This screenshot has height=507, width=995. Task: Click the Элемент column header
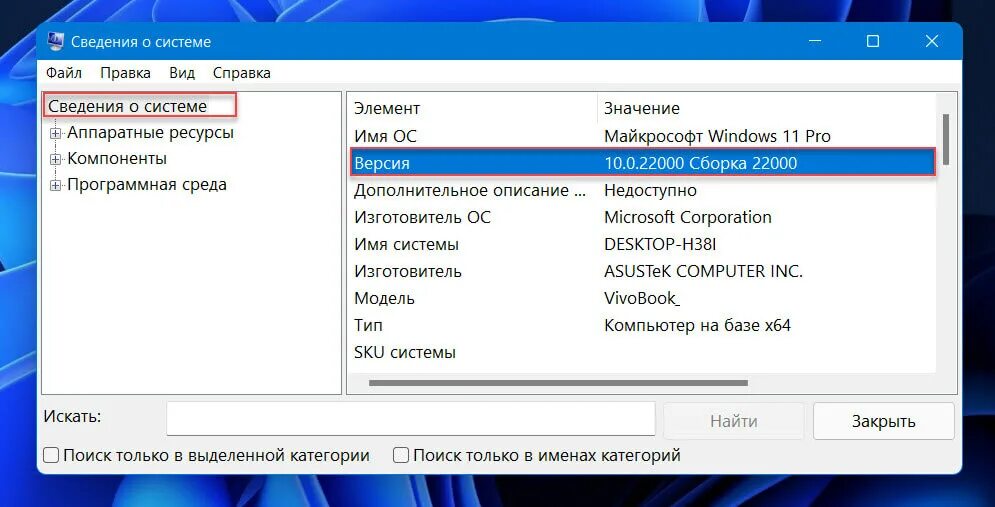(x=473, y=108)
